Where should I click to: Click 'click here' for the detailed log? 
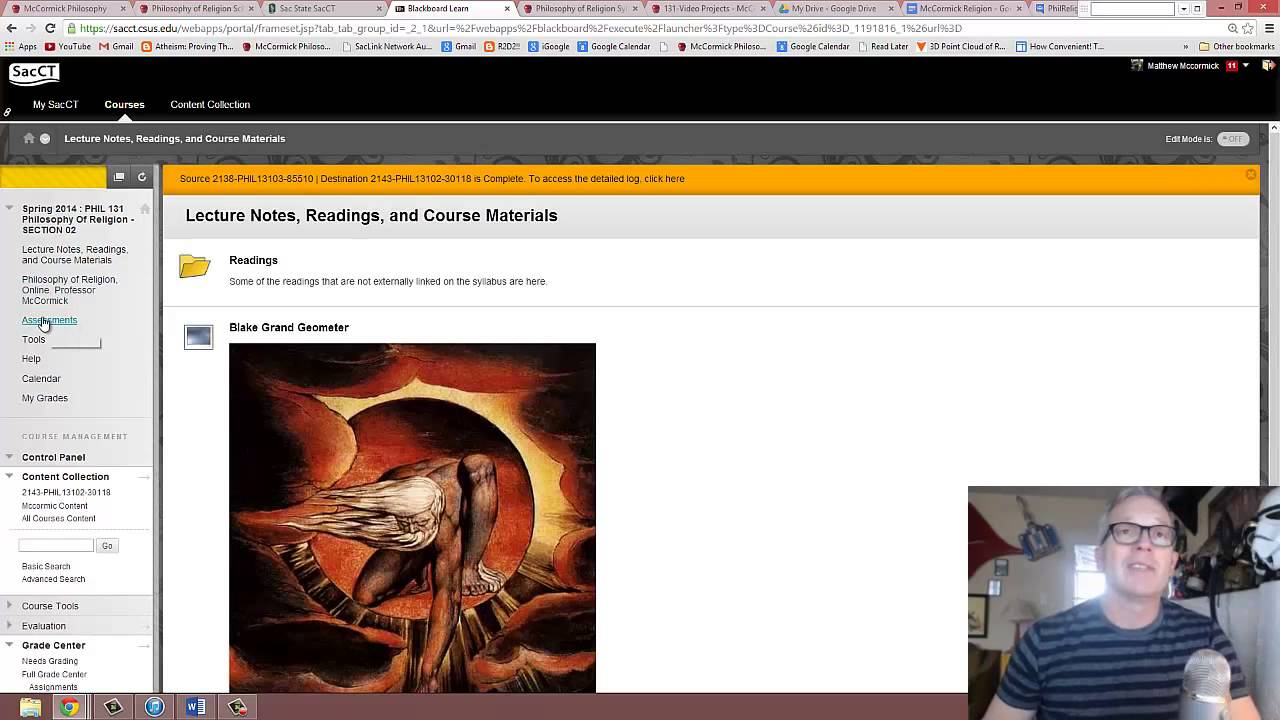point(664,179)
